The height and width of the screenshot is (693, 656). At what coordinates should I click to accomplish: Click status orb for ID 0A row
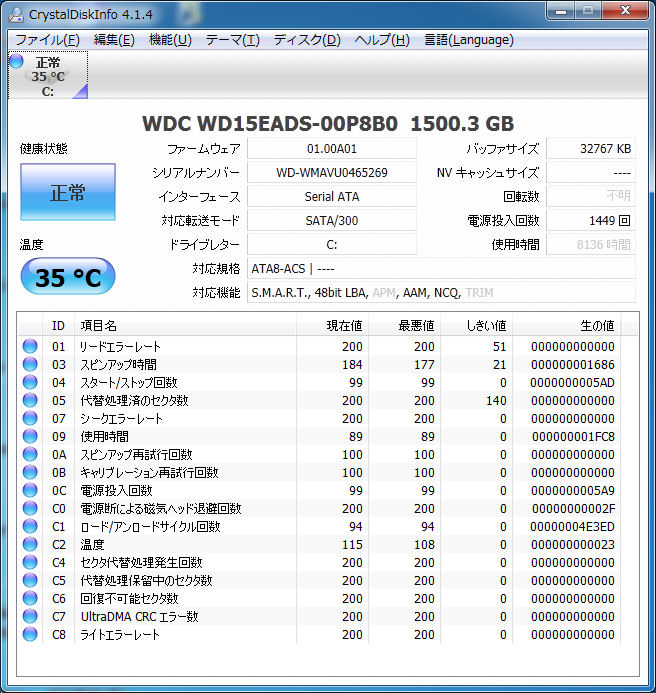pyautogui.click(x=30, y=454)
